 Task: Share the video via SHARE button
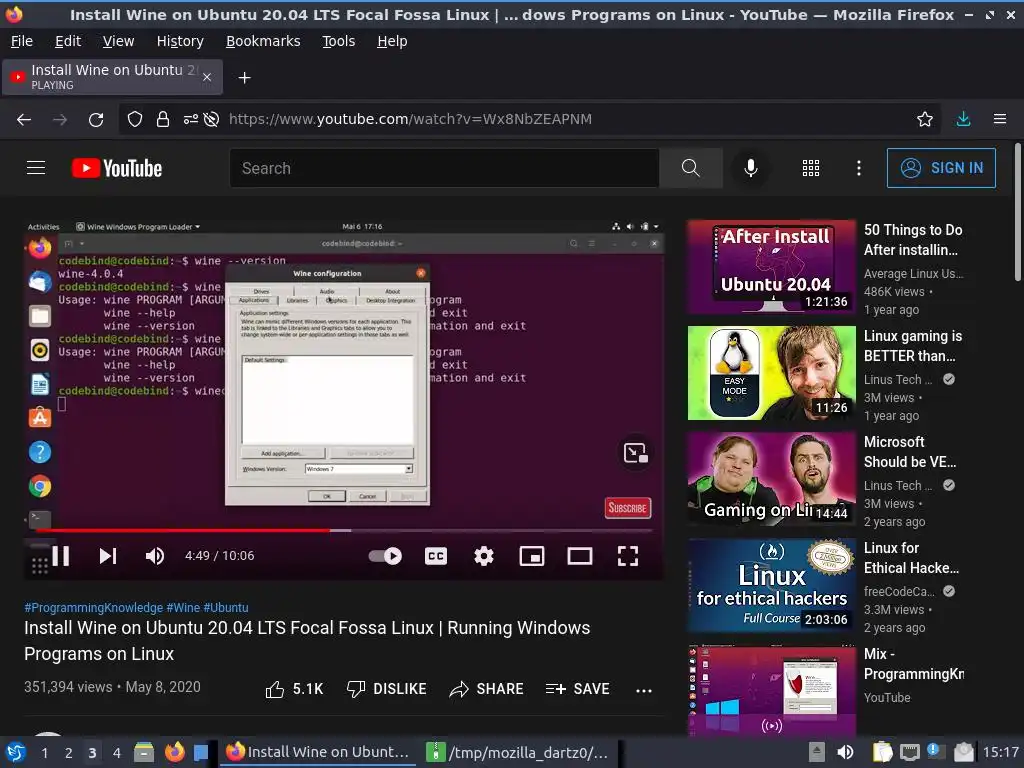point(487,689)
